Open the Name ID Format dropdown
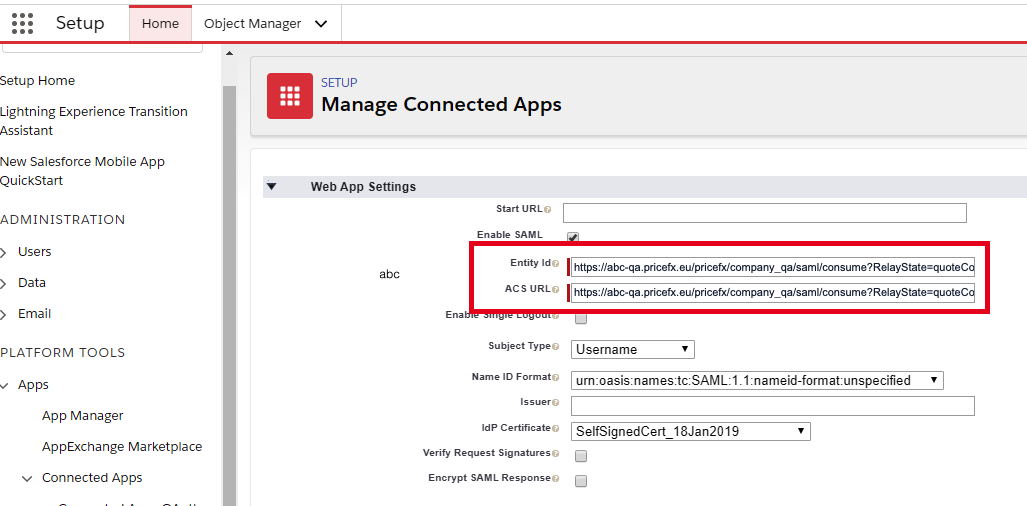This screenshot has width=1027, height=506. click(x=756, y=380)
